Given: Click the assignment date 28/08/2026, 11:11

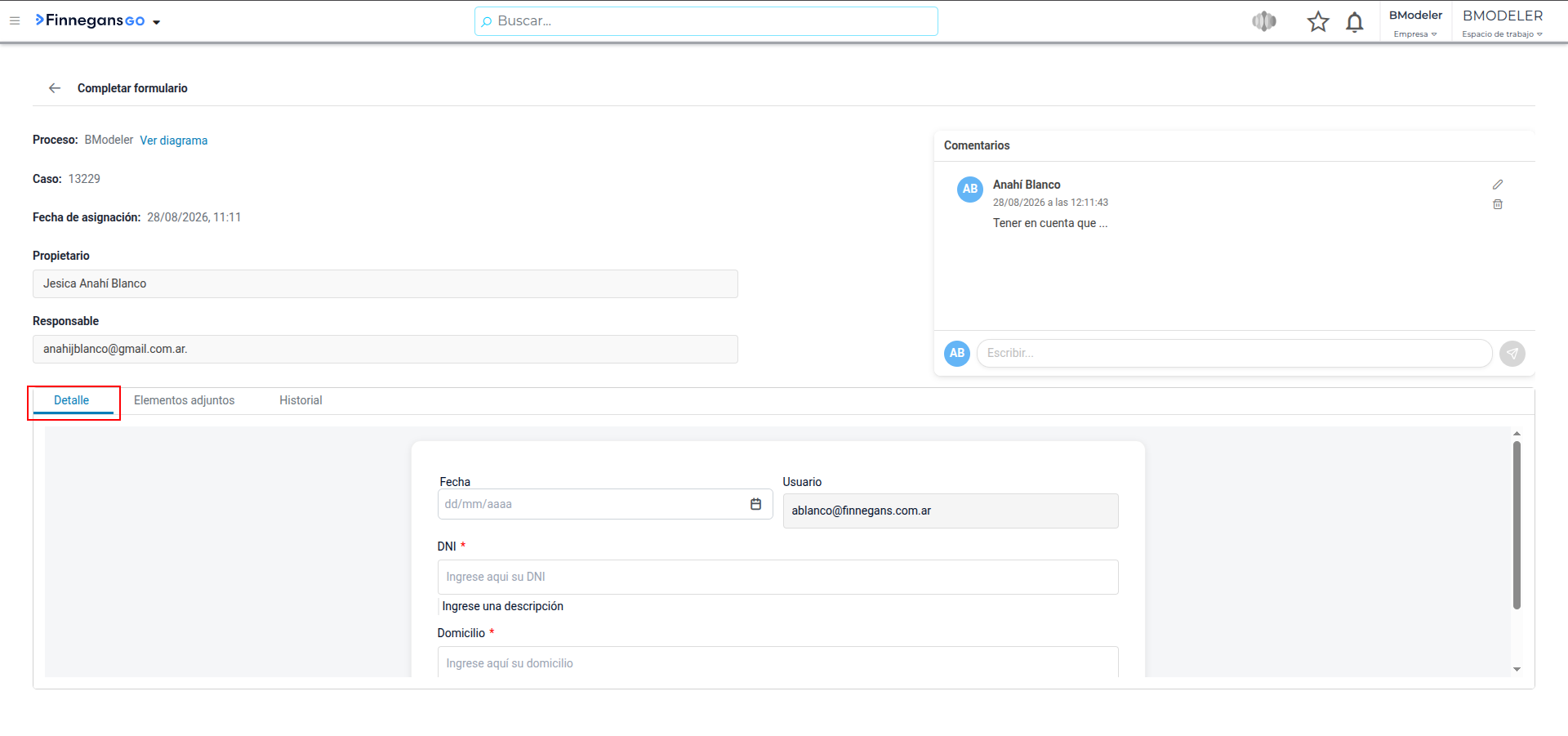Looking at the screenshot, I should (194, 217).
